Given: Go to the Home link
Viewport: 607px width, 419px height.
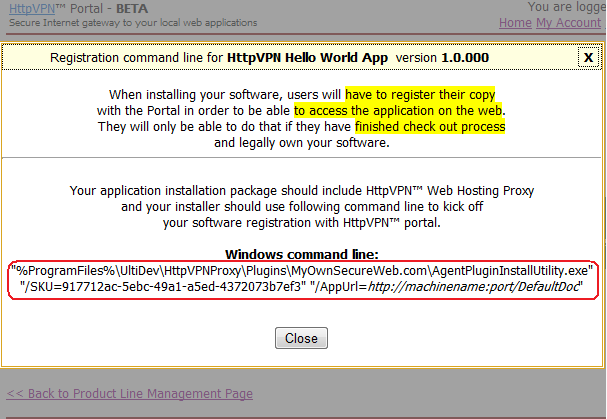Looking at the screenshot, I should click(x=515, y=22).
